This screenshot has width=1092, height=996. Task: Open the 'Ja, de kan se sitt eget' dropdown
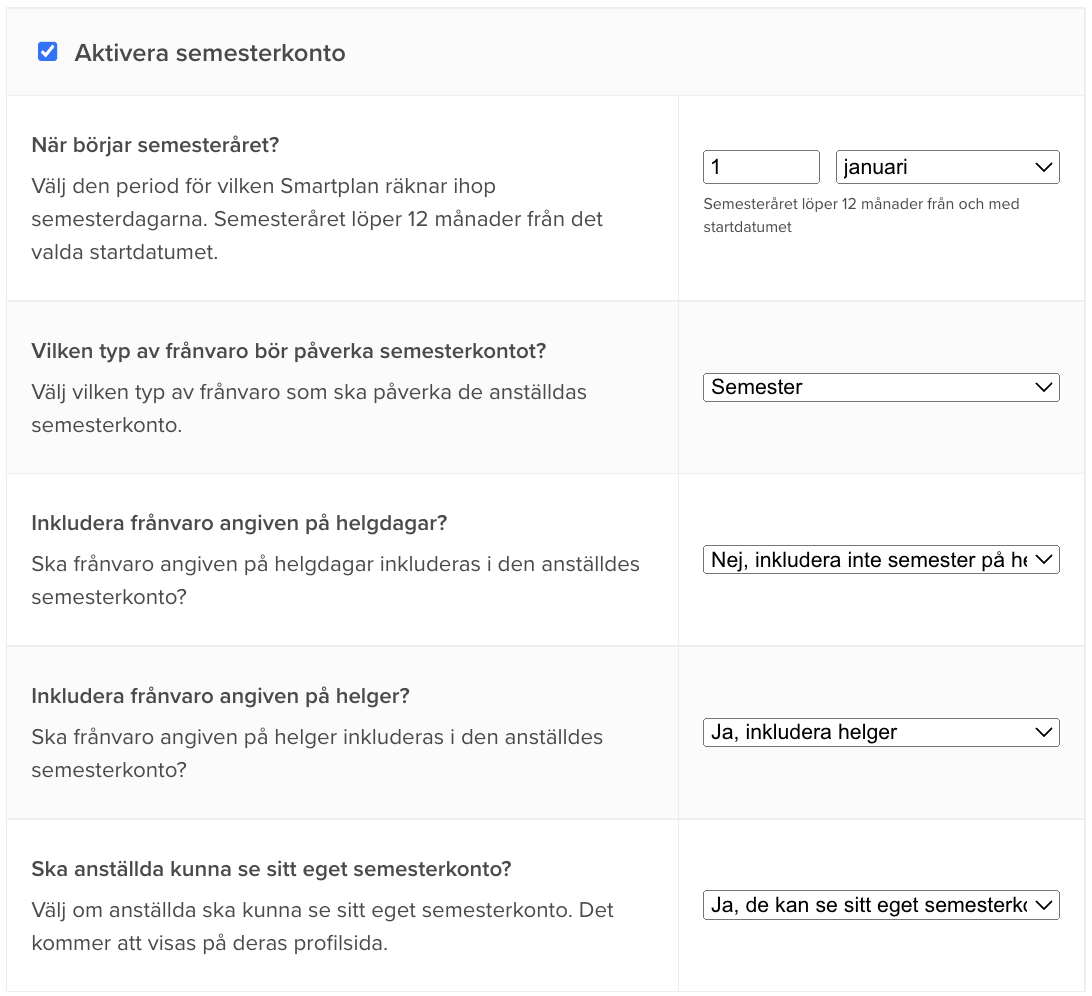881,905
